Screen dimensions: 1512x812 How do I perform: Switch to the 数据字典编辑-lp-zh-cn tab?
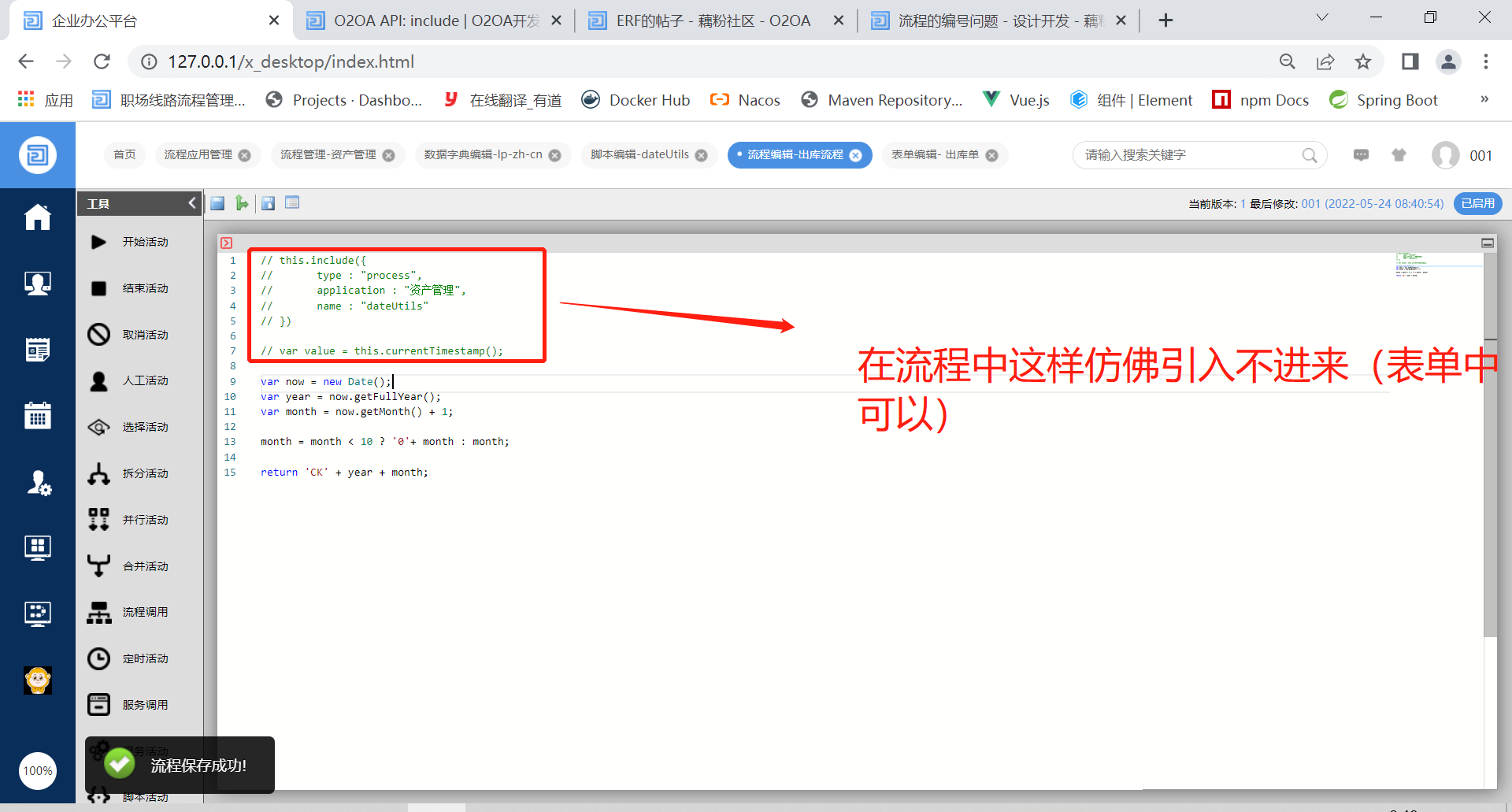tap(483, 155)
